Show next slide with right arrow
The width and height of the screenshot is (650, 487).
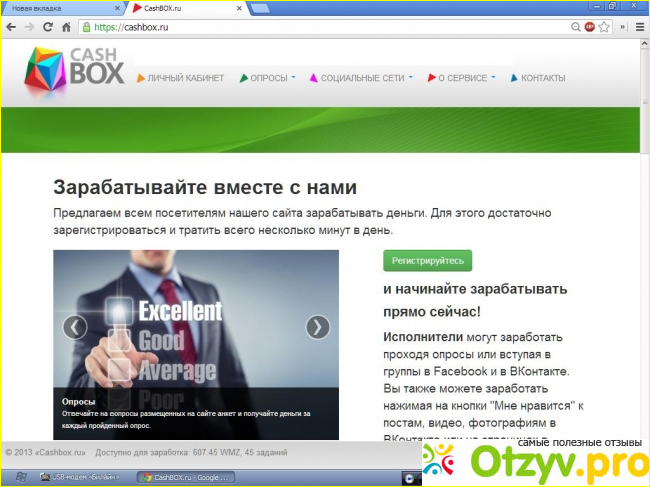click(317, 327)
